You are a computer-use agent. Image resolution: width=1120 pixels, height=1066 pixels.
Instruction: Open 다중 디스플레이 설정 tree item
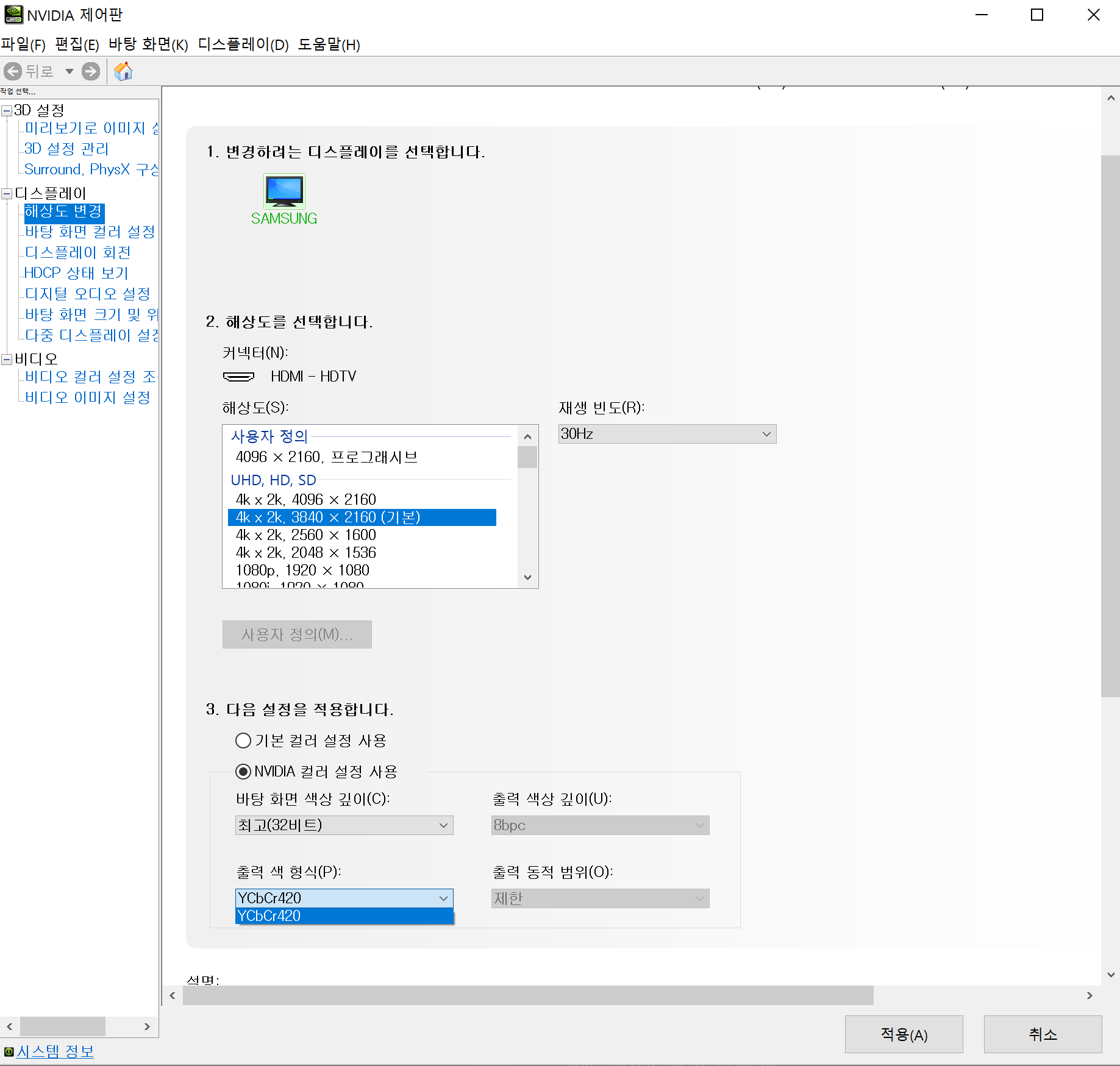[x=91, y=335]
